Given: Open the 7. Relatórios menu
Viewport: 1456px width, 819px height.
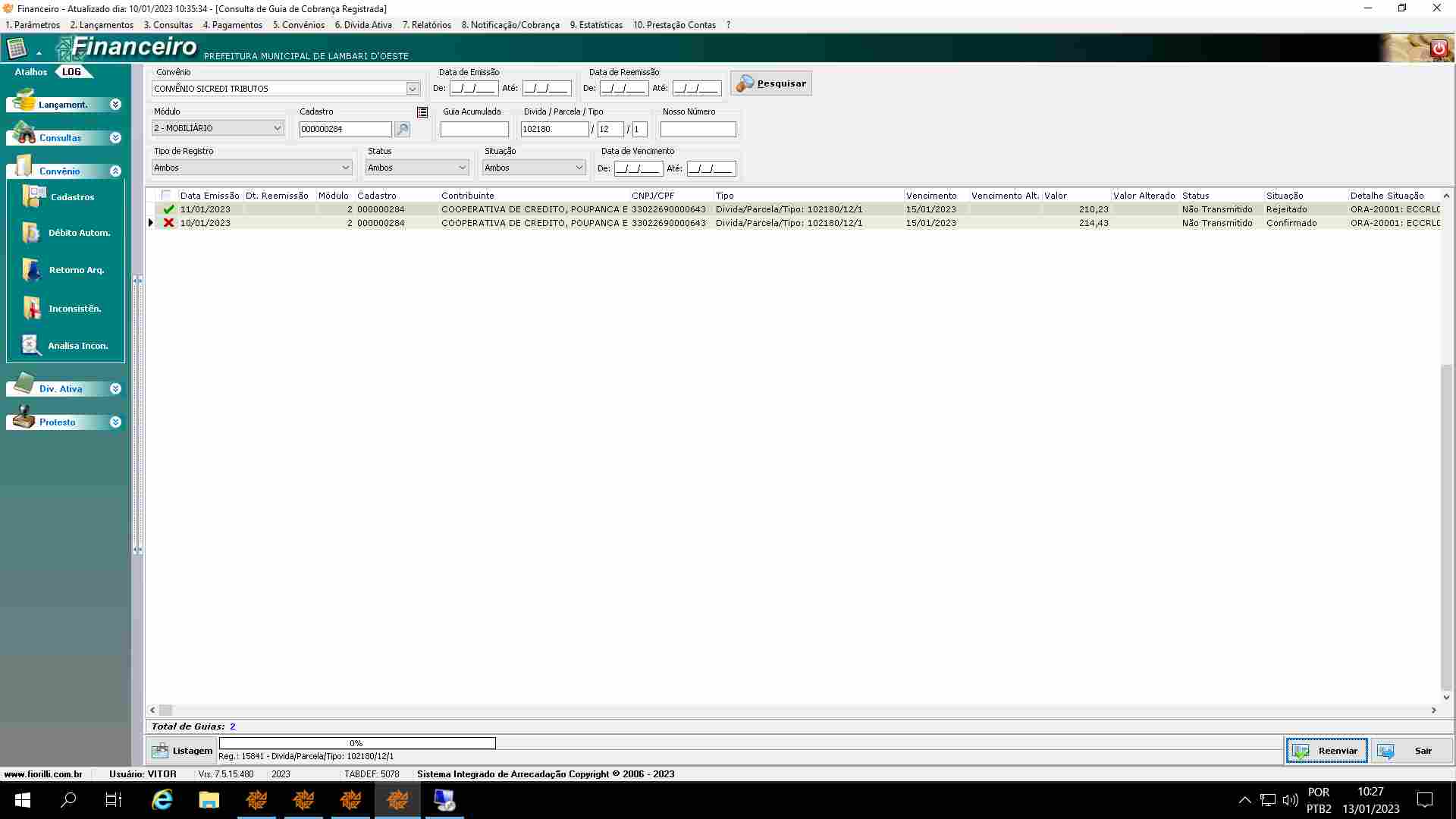Looking at the screenshot, I should click(426, 25).
